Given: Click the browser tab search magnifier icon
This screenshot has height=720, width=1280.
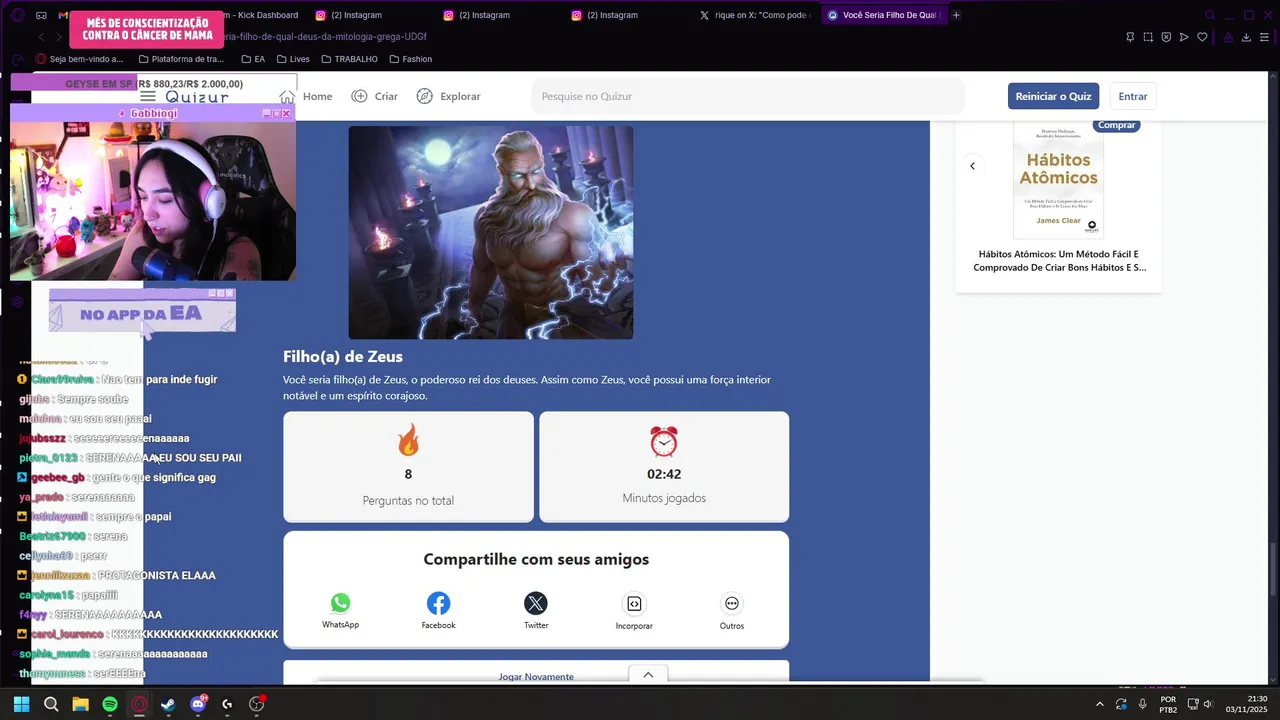Looking at the screenshot, I should click(x=1210, y=15).
